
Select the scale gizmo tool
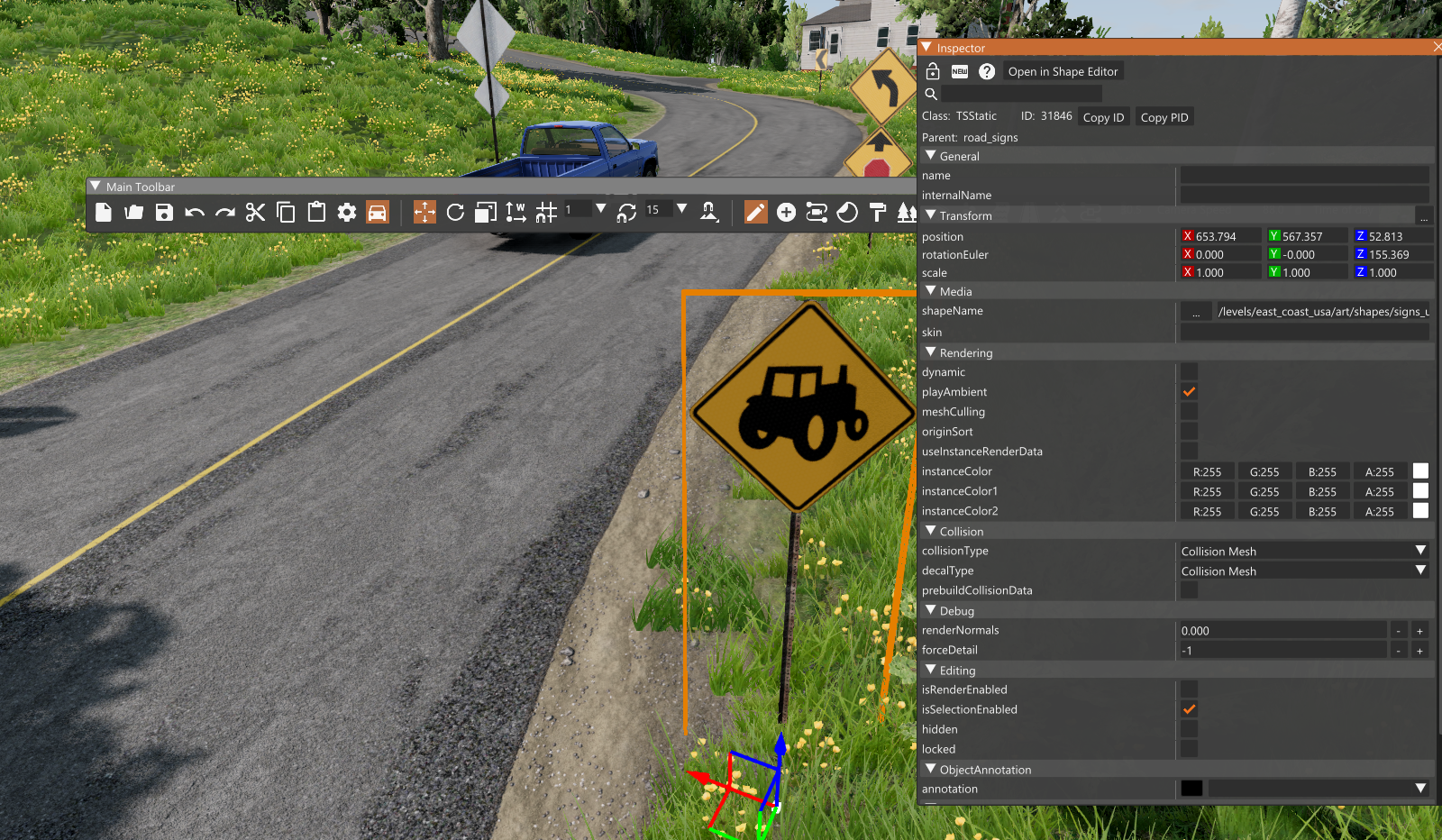pyautogui.click(x=486, y=212)
